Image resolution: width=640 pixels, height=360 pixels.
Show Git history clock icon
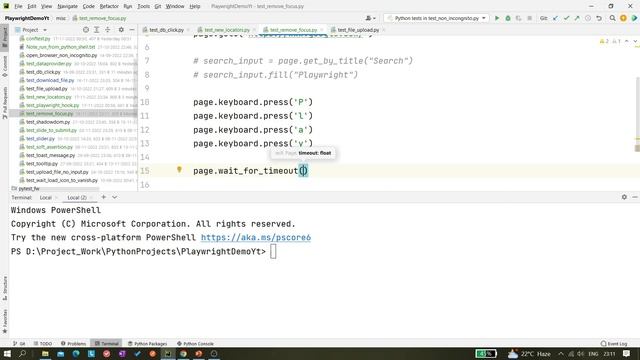coord(588,18)
